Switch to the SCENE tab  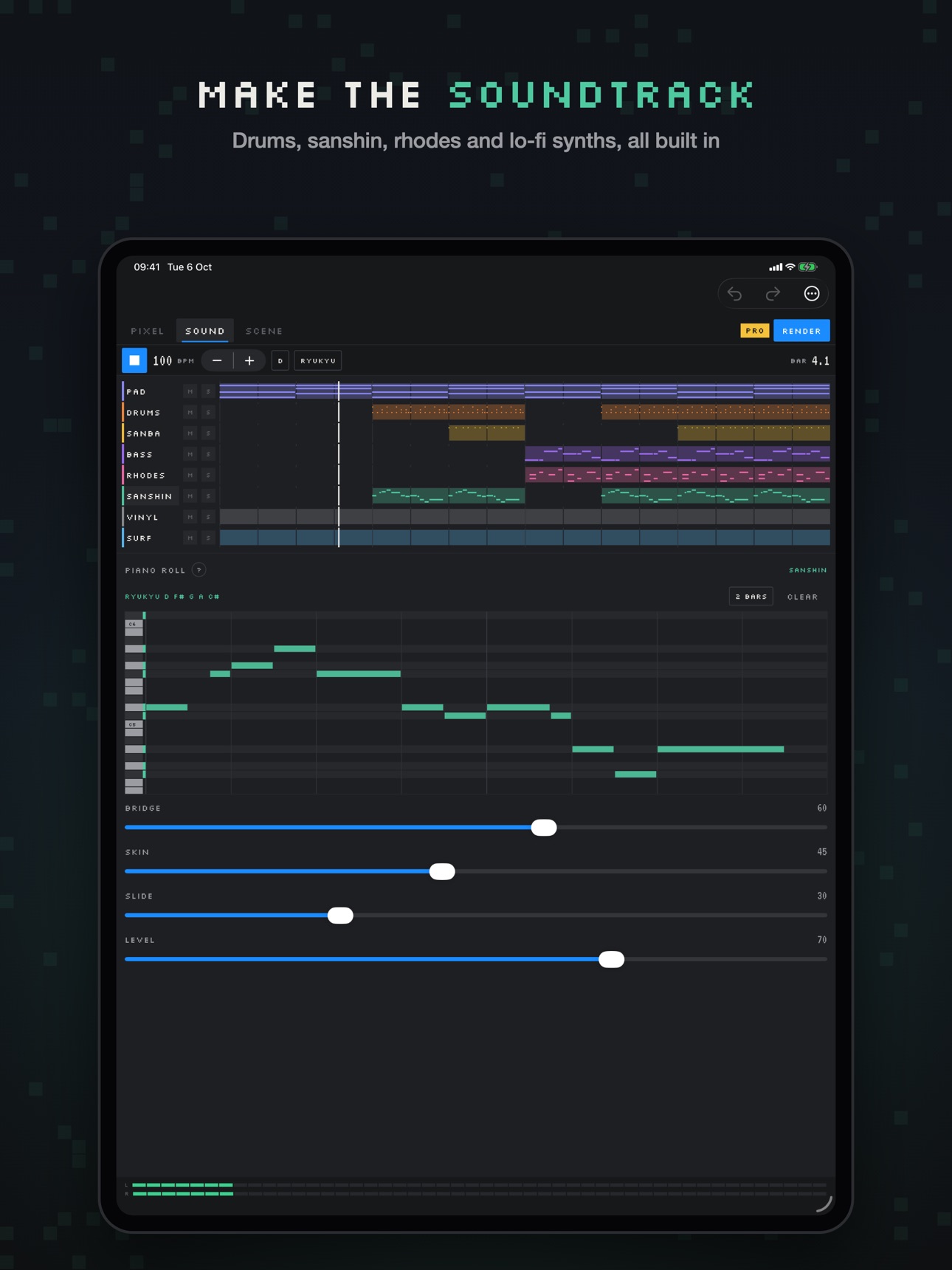pyautogui.click(x=264, y=331)
